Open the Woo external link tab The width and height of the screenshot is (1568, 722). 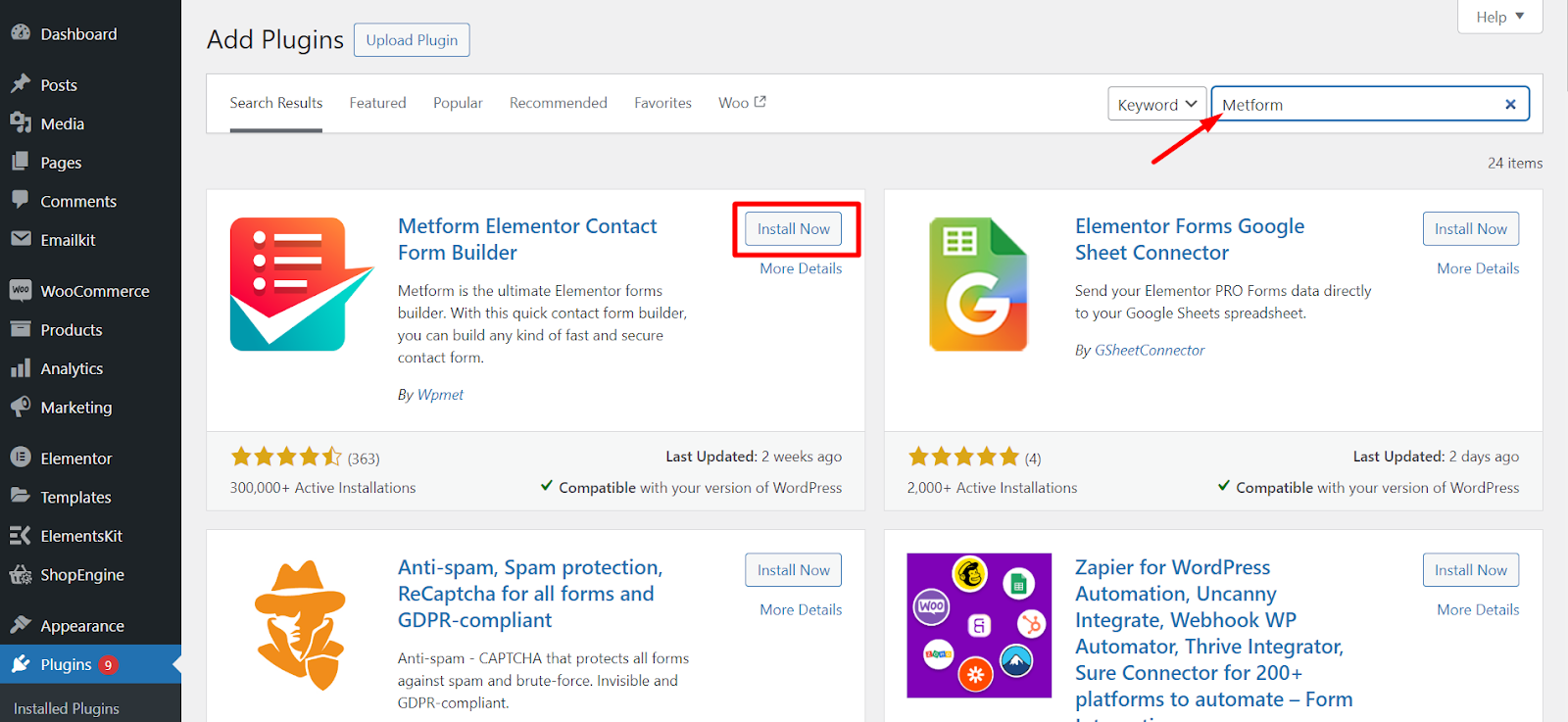(x=742, y=102)
